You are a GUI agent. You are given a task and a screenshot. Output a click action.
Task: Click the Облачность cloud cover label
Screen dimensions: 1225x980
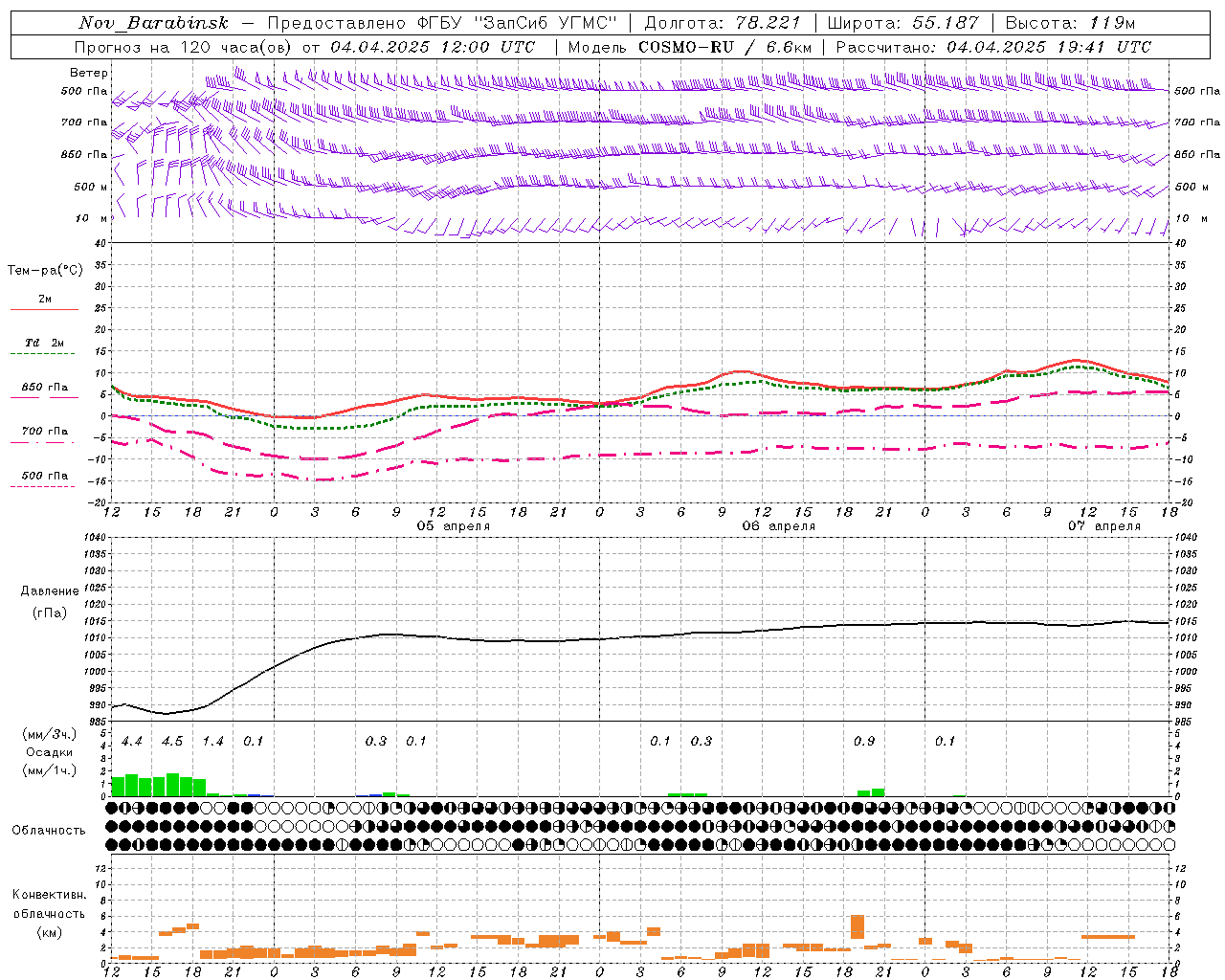pos(49,831)
